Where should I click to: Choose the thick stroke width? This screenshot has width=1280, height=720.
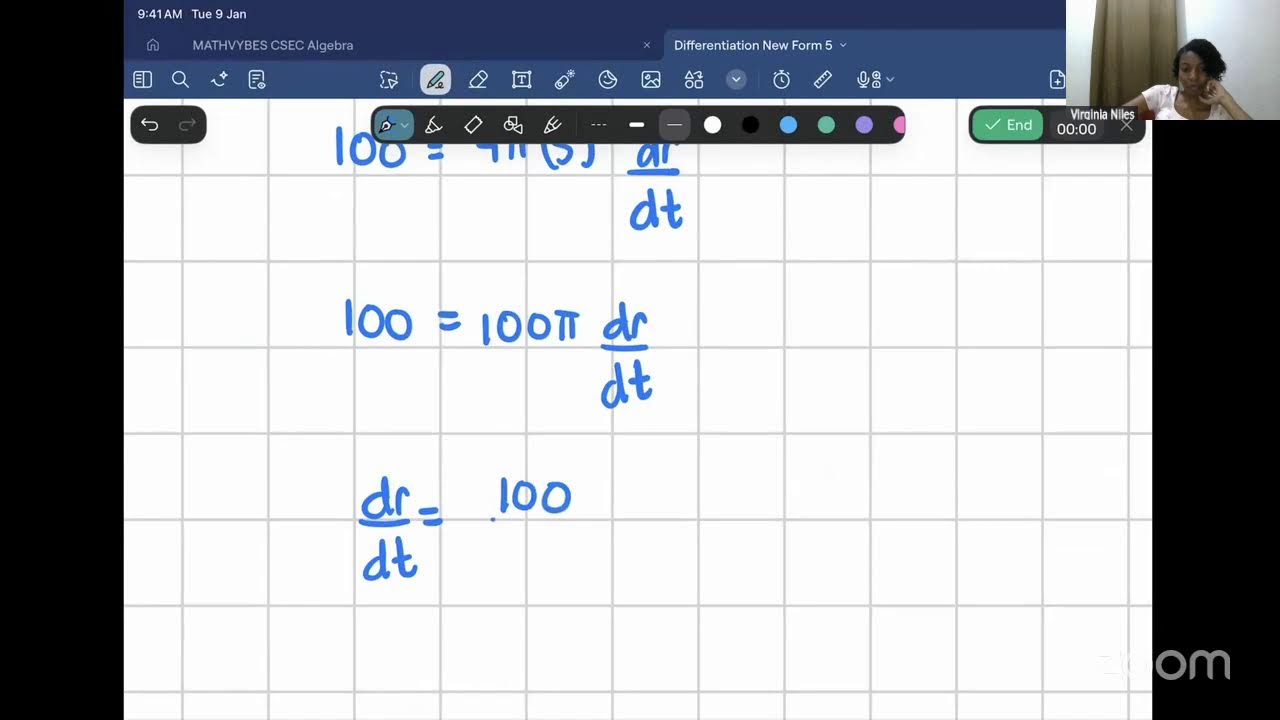[636, 125]
